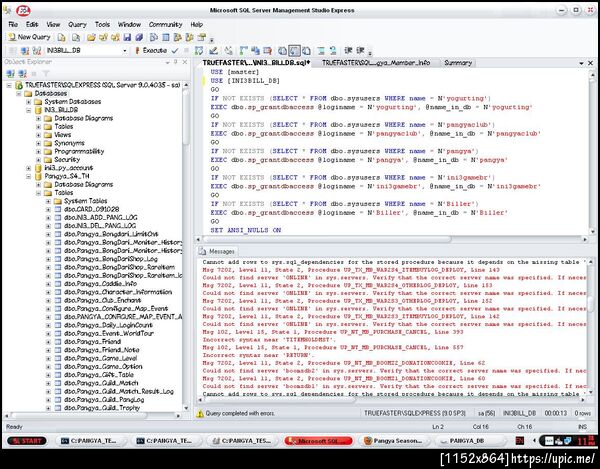Click the Database Engine Query icon beside New Query

click(61, 37)
